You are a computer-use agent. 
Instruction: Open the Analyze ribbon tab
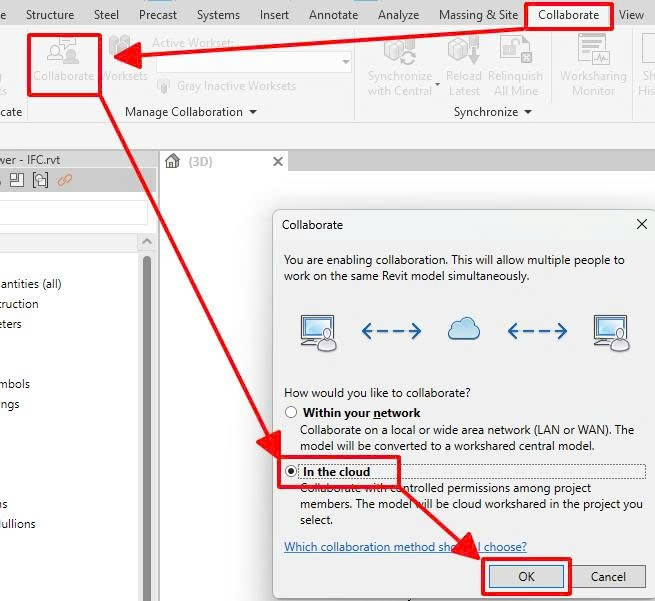399,15
